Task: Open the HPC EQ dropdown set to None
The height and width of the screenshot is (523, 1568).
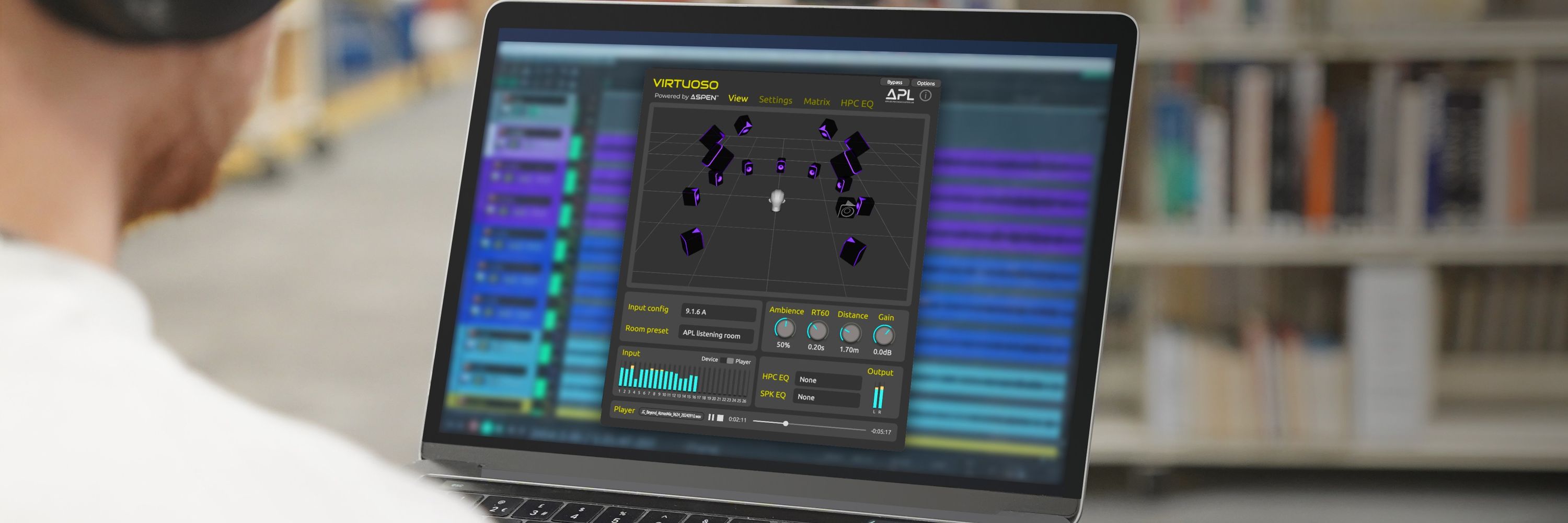Action: (x=828, y=381)
